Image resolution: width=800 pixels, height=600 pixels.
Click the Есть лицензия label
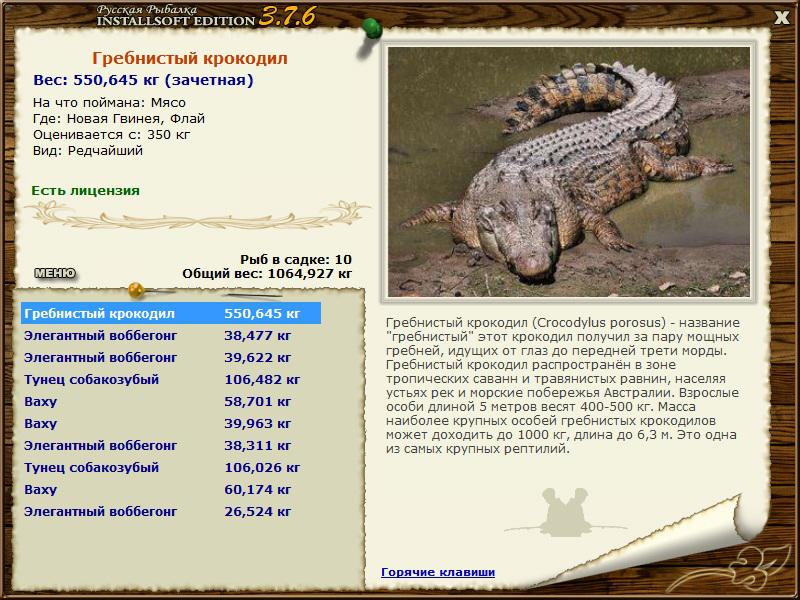[x=85, y=191]
